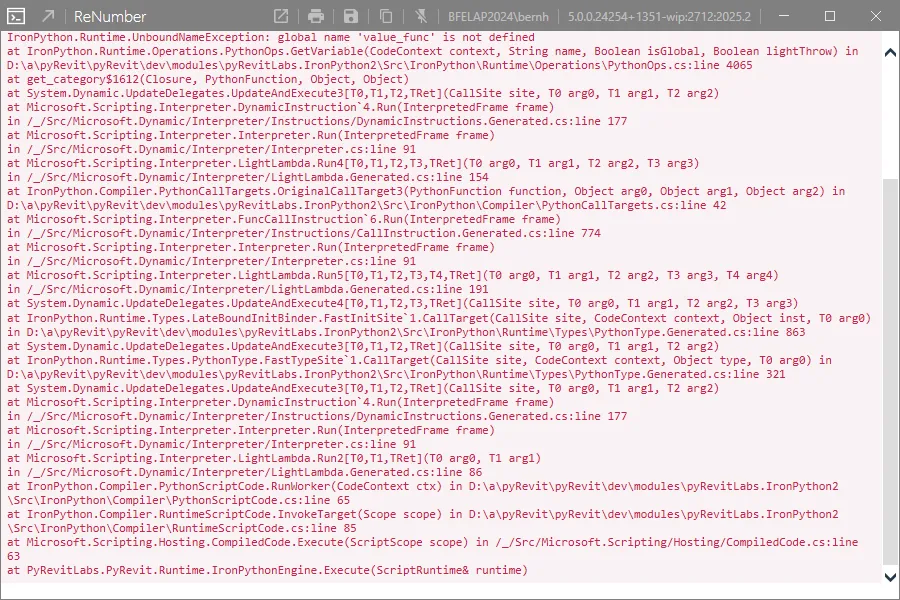
Task: Click the LateBoundInitBinder.FastInitSite trace line
Action: coord(439,319)
